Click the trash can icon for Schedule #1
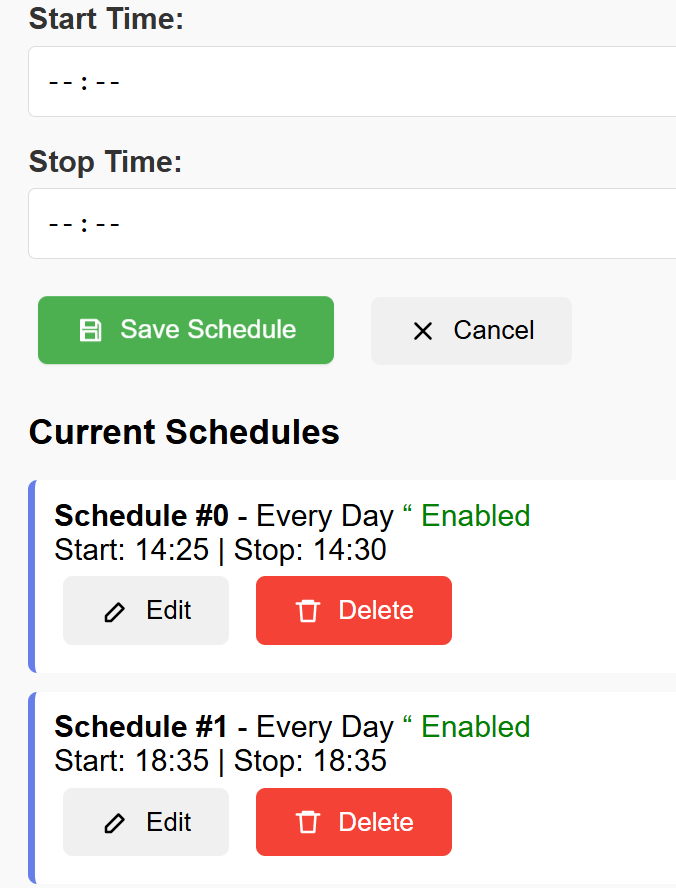Screen dimensions: 676x888 308,822
